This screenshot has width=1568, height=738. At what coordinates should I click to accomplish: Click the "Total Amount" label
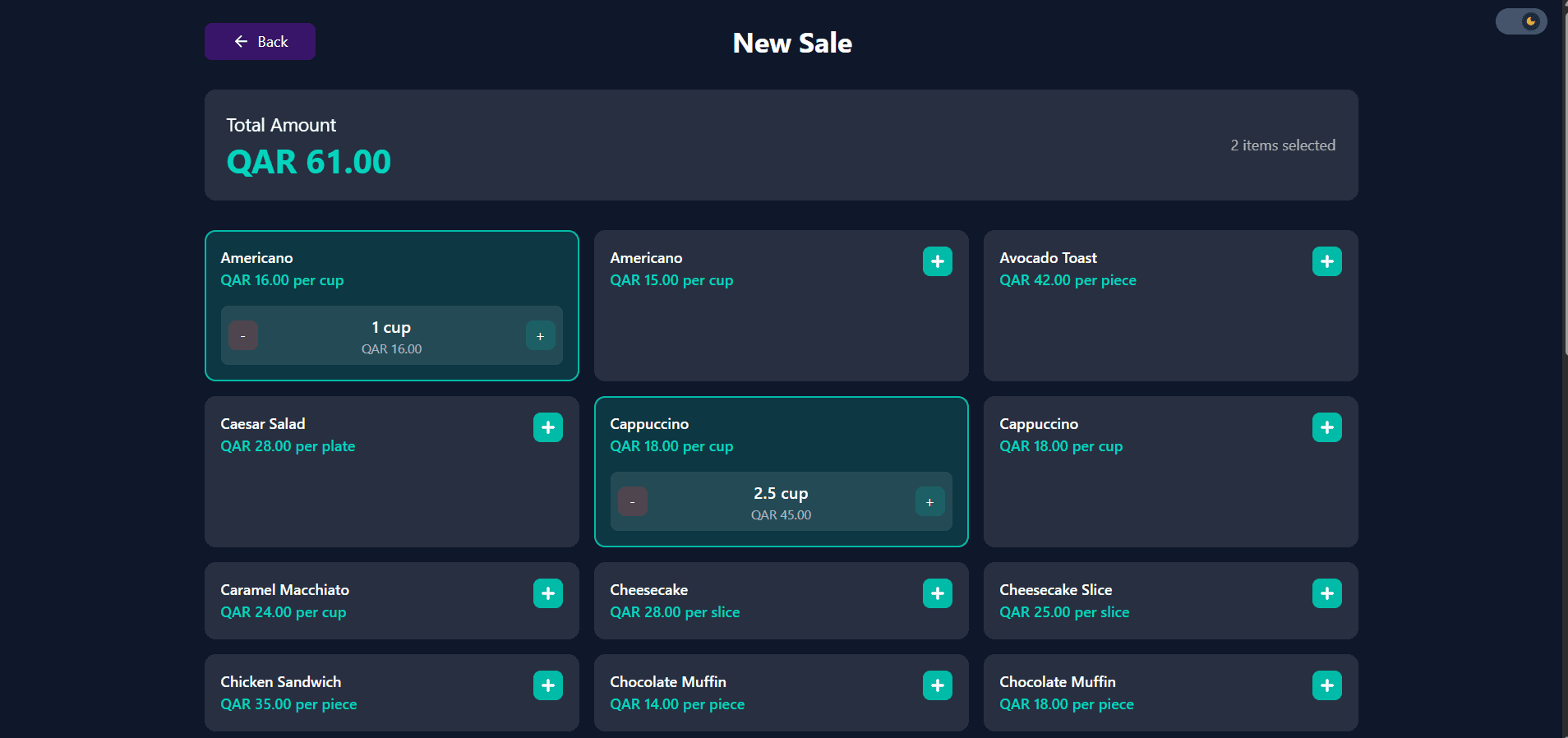point(281,125)
